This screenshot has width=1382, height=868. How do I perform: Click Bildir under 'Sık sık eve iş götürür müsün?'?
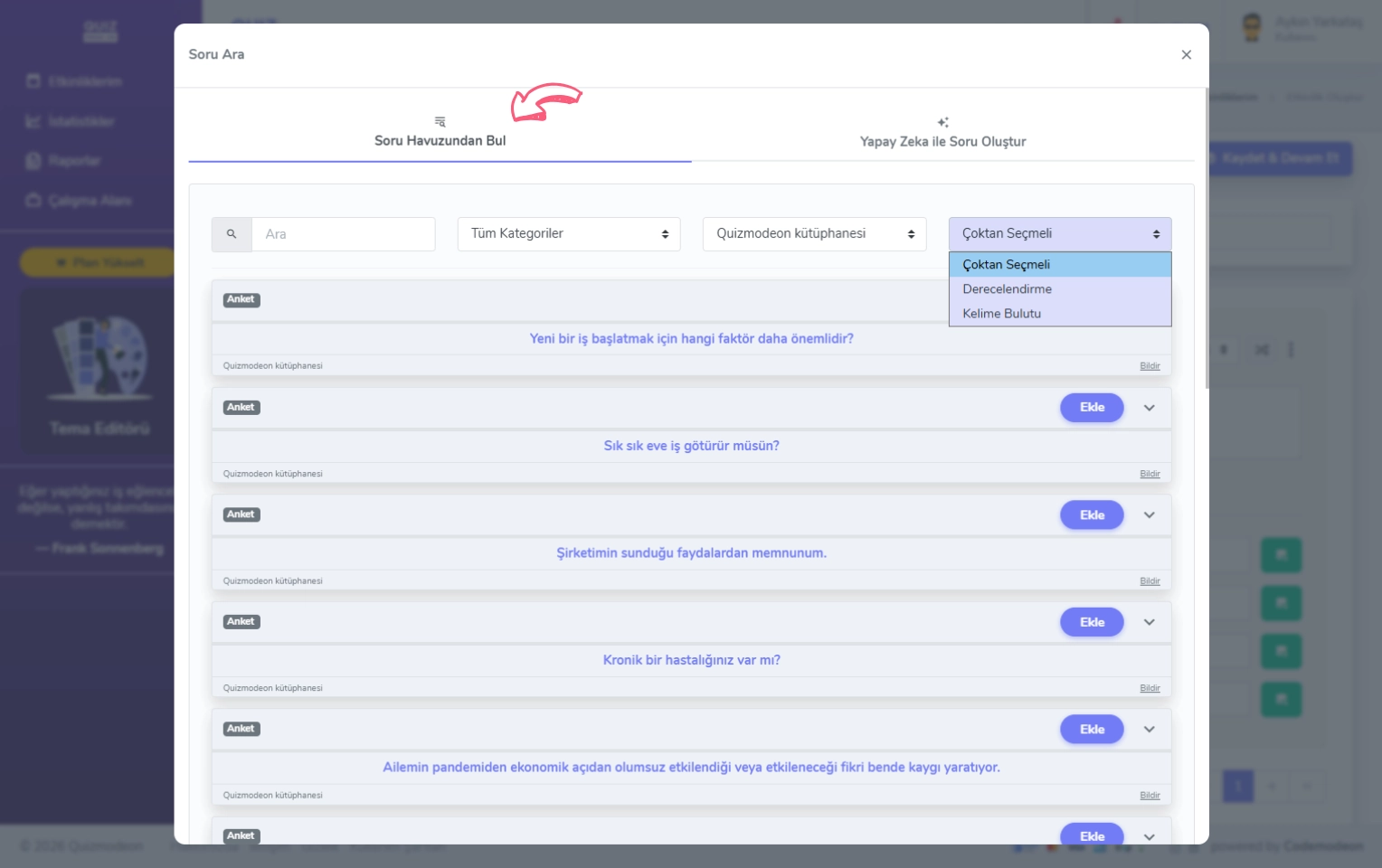1150,474
